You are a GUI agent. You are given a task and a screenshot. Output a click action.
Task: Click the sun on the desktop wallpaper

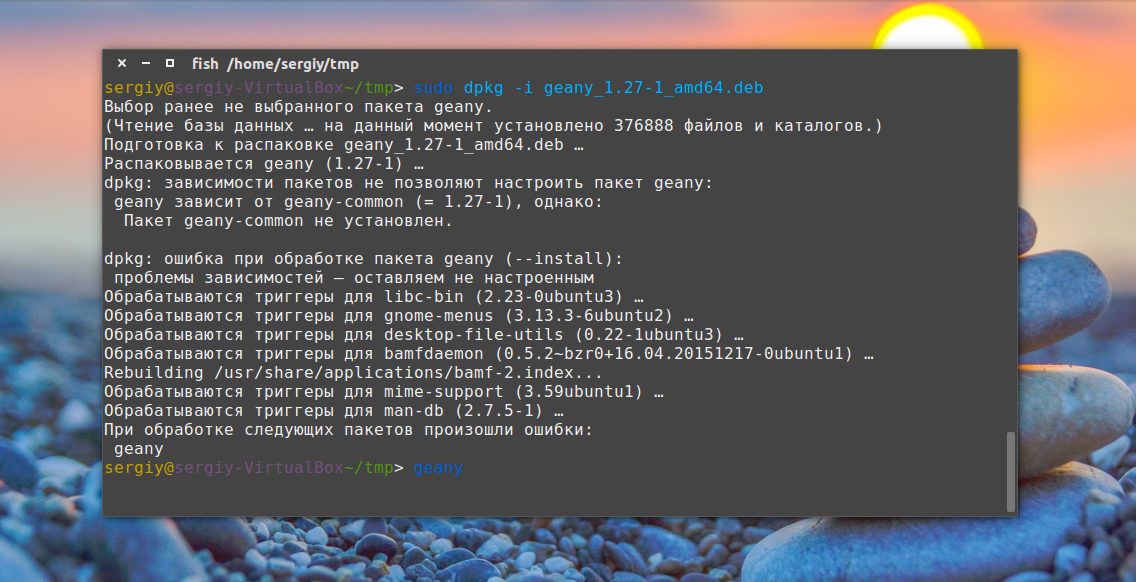(x=926, y=30)
